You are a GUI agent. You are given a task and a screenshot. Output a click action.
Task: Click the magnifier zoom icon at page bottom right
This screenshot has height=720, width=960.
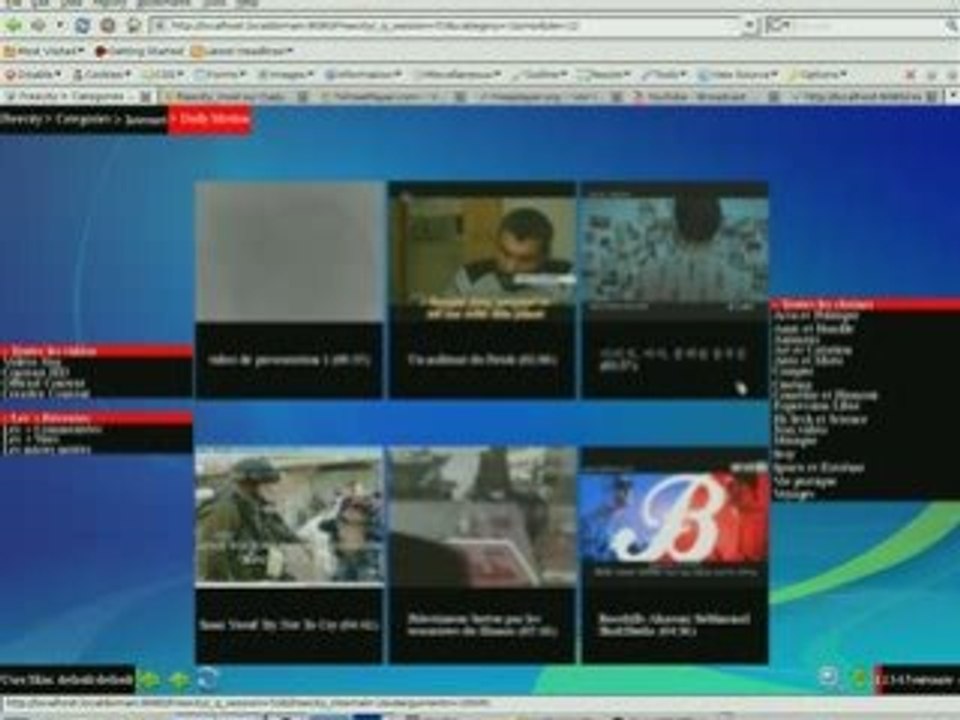[x=828, y=677]
